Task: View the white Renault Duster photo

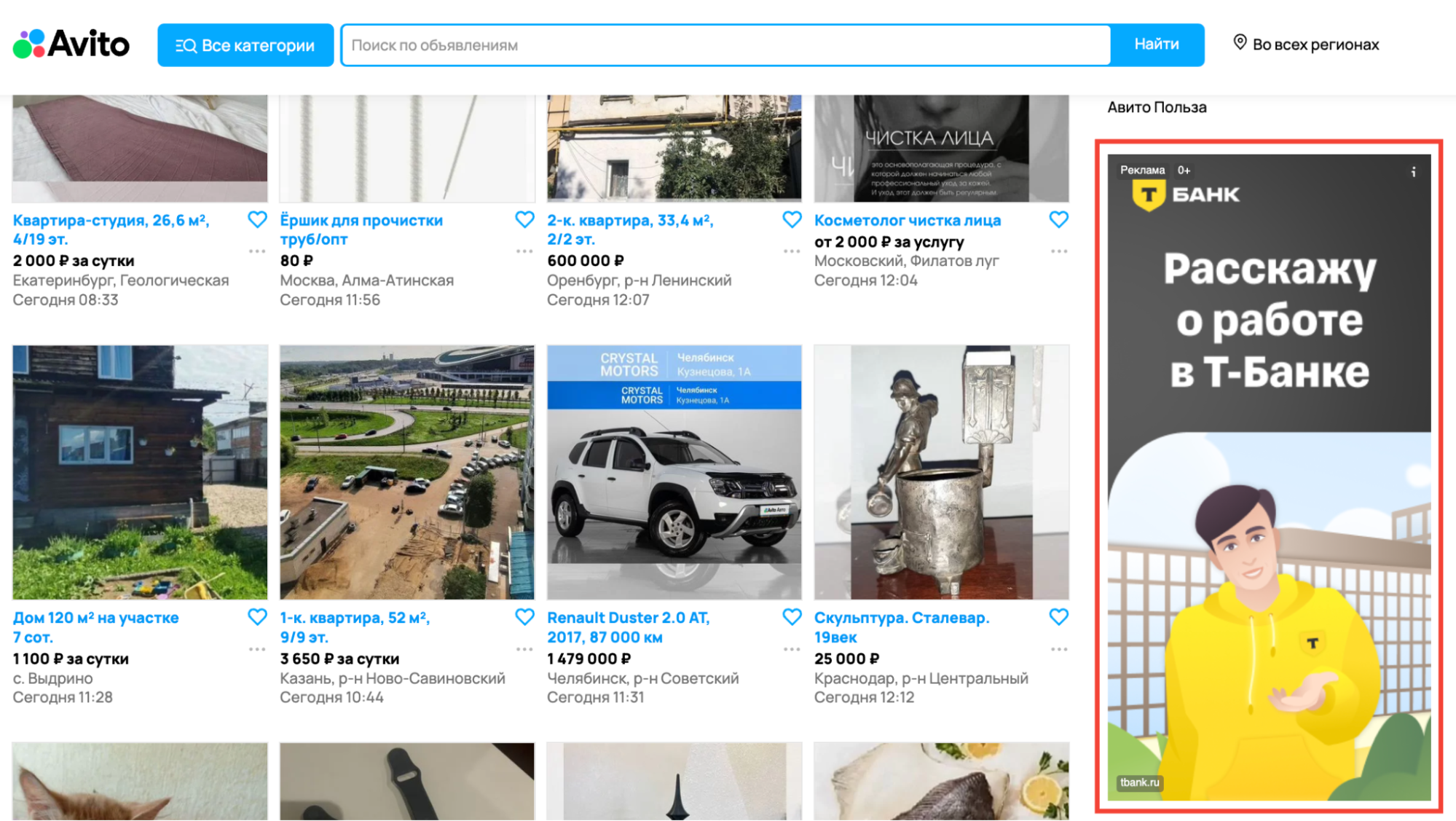Action: tap(674, 472)
